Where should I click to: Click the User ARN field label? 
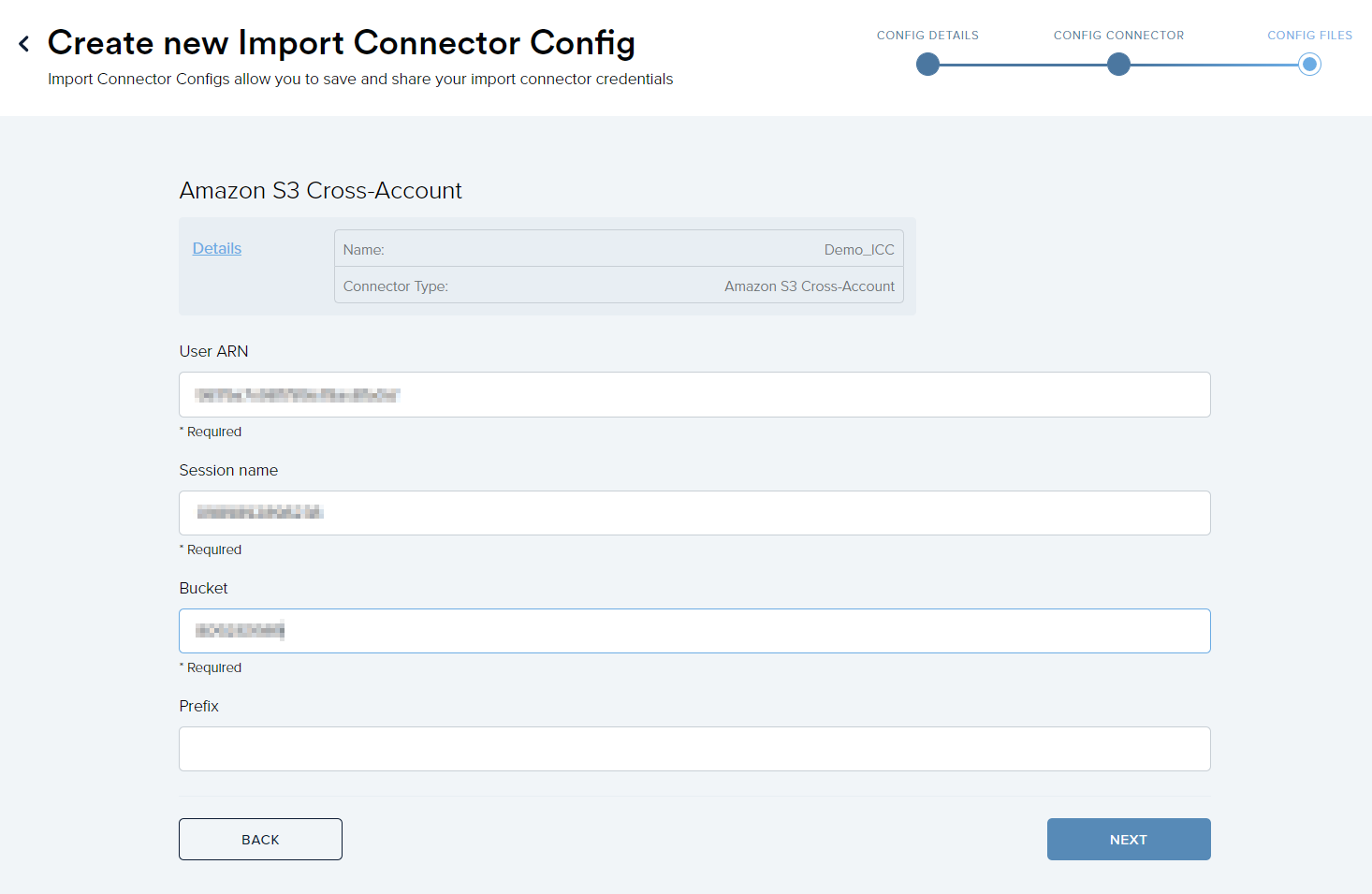pos(214,351)
